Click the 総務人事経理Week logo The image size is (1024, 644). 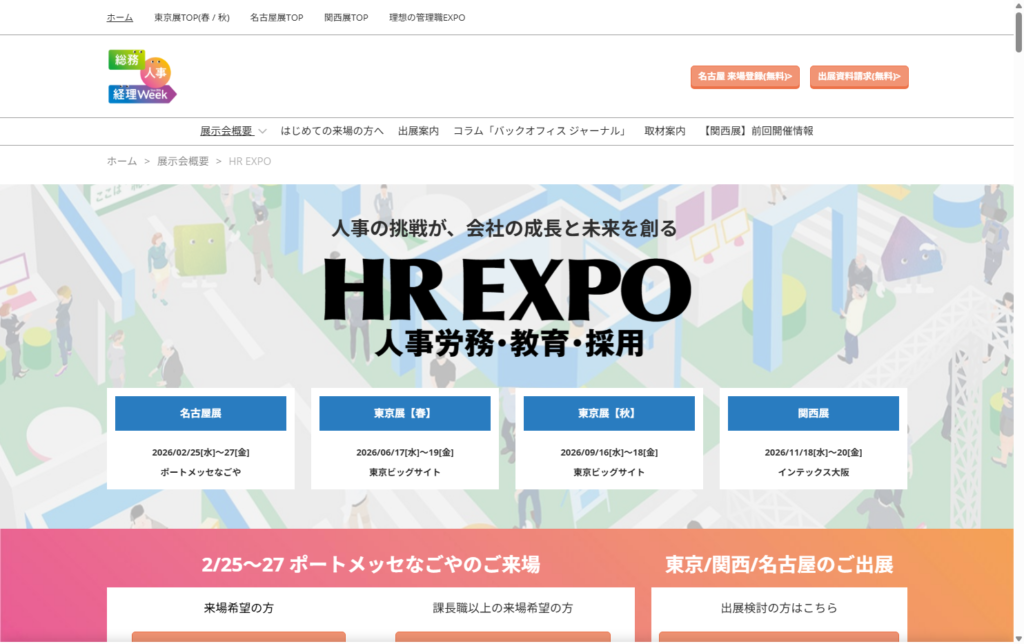pyautogui.click(x=141, y=77)
